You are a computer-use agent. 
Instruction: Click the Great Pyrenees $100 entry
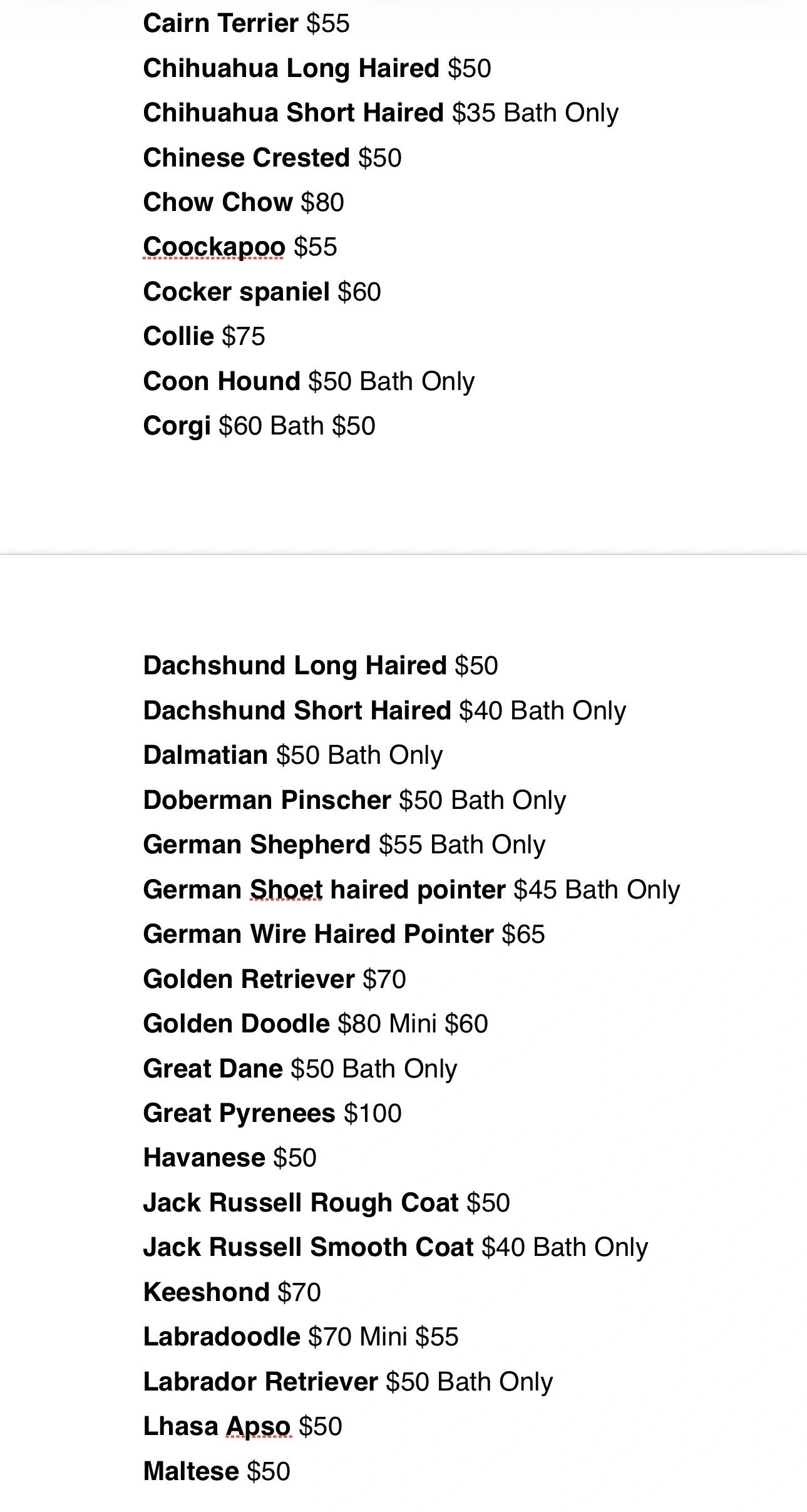coord(272,1114)
